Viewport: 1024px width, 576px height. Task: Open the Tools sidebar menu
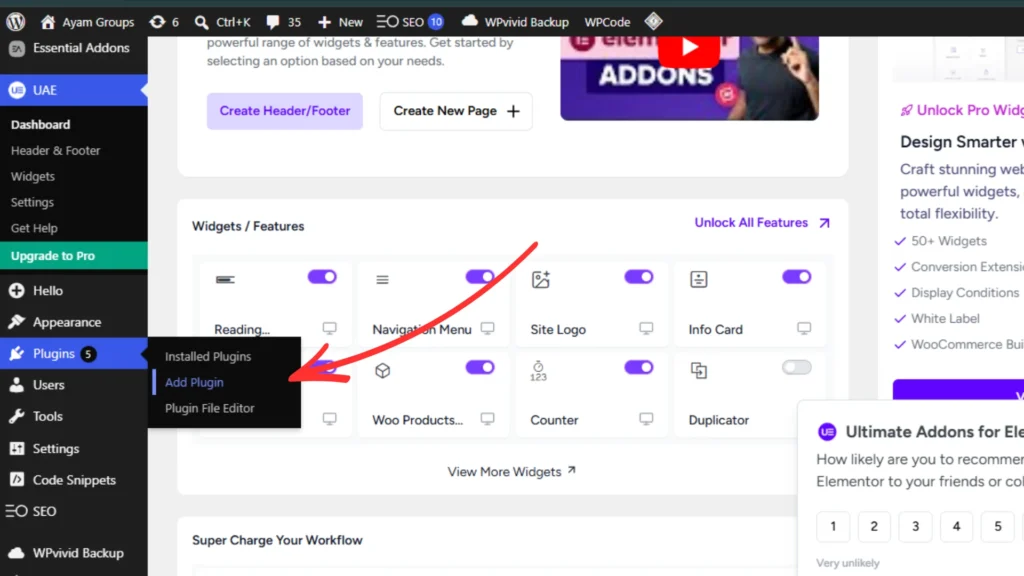click(x=74, y=416)
